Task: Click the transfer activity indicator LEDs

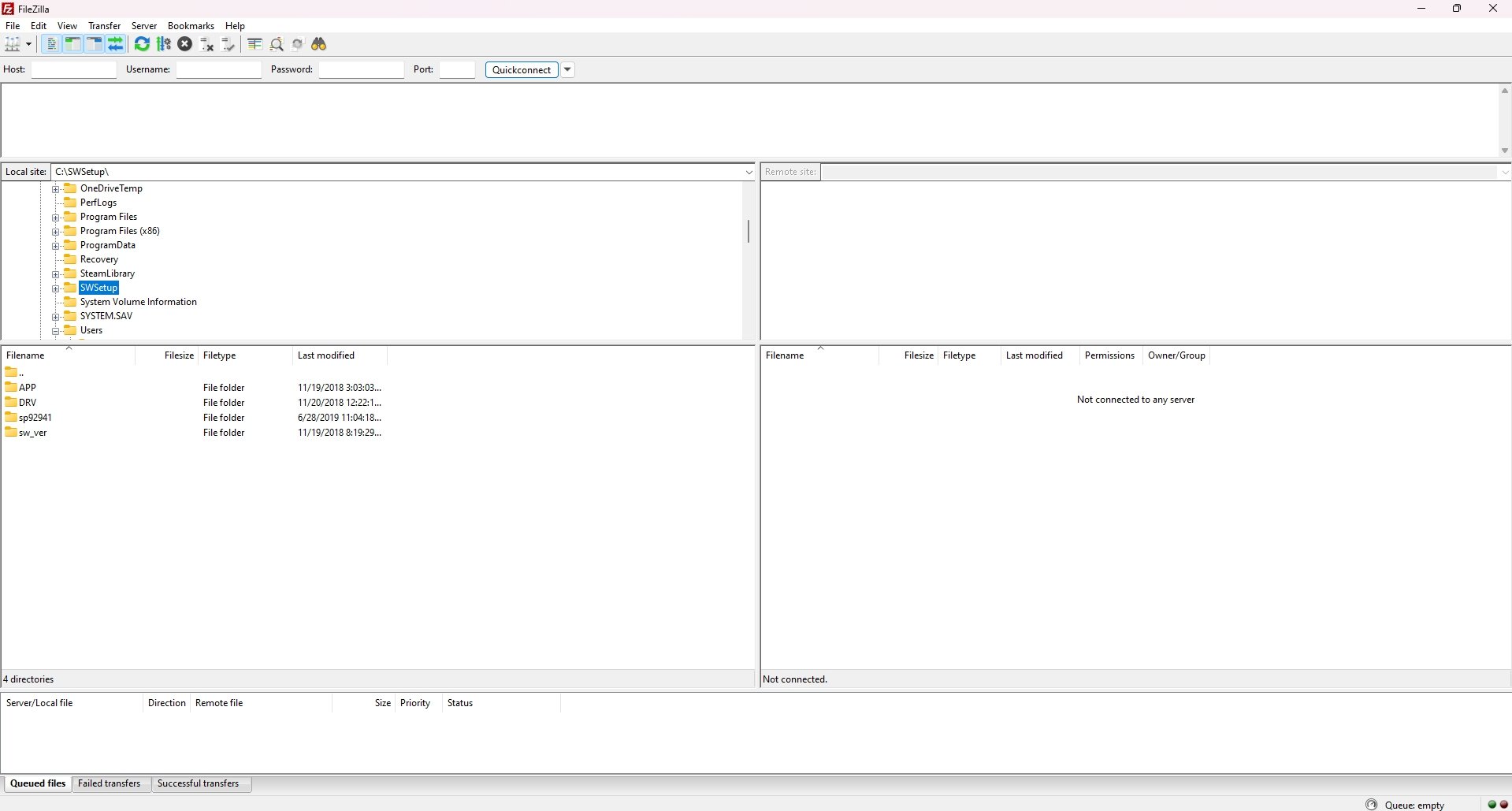Action: click(1498, 805)
